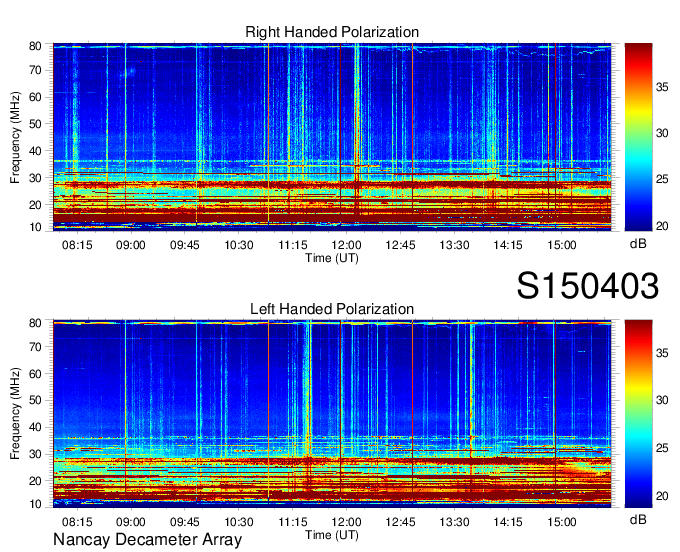Click the 15:00 tick on bottom plot

click(562, 522)
